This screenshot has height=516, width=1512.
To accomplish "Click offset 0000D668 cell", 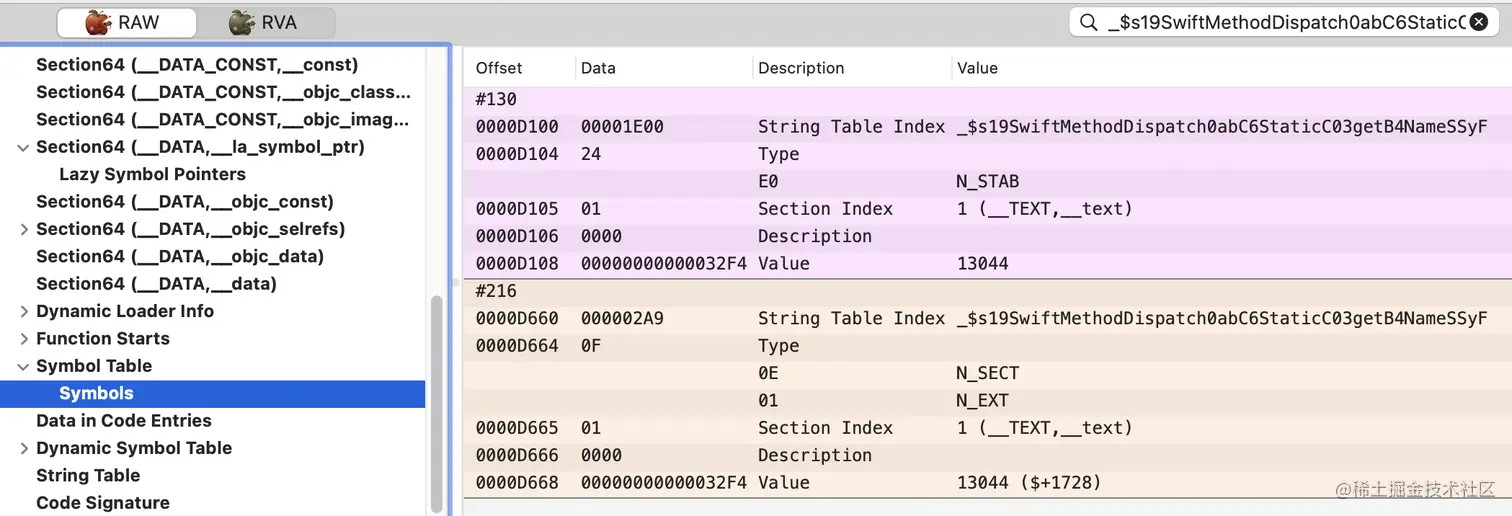I will click(x=517, y=482).
